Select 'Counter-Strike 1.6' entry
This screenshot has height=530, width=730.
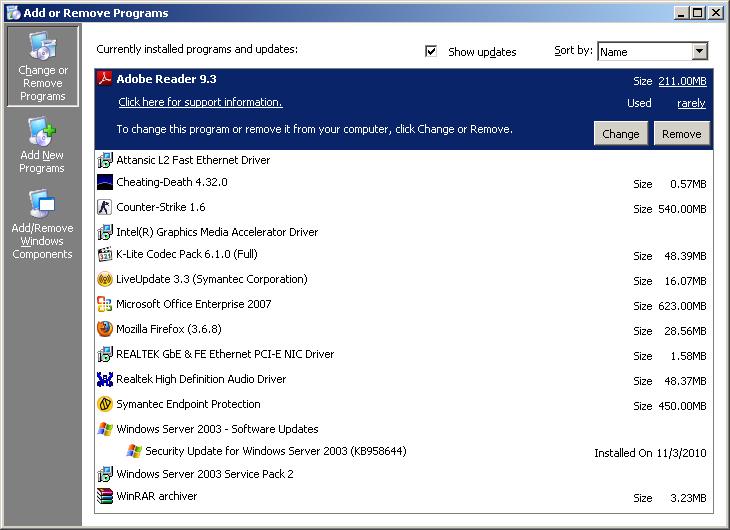(x=404, y=207)
